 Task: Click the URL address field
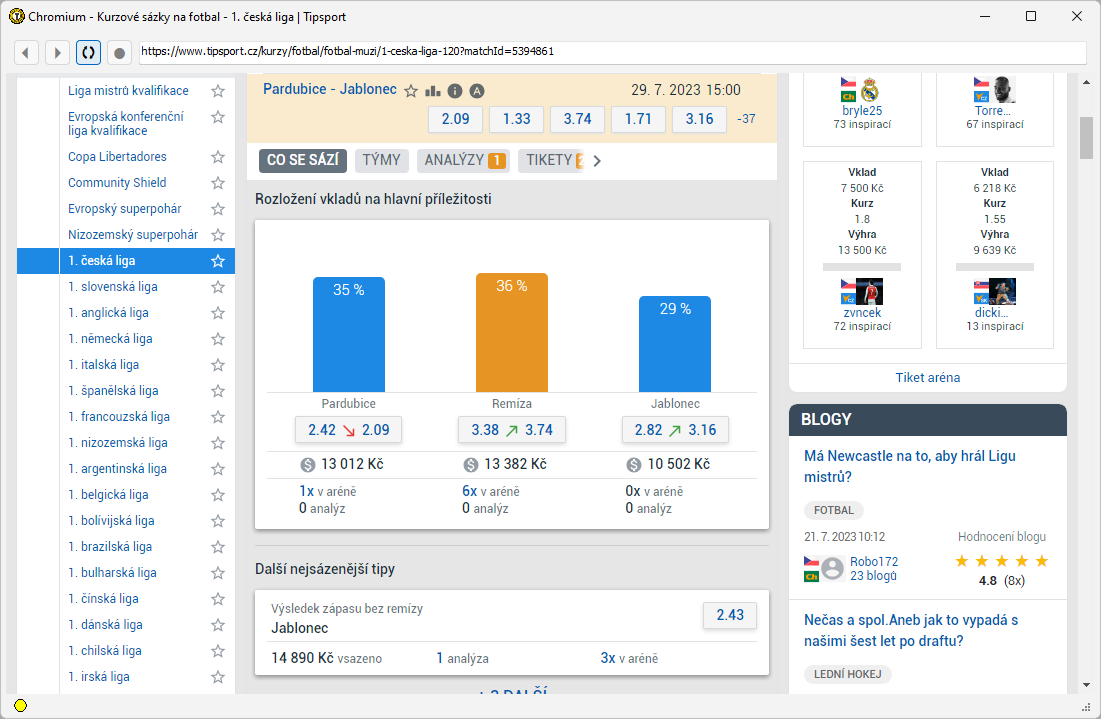tap(612, 52)
